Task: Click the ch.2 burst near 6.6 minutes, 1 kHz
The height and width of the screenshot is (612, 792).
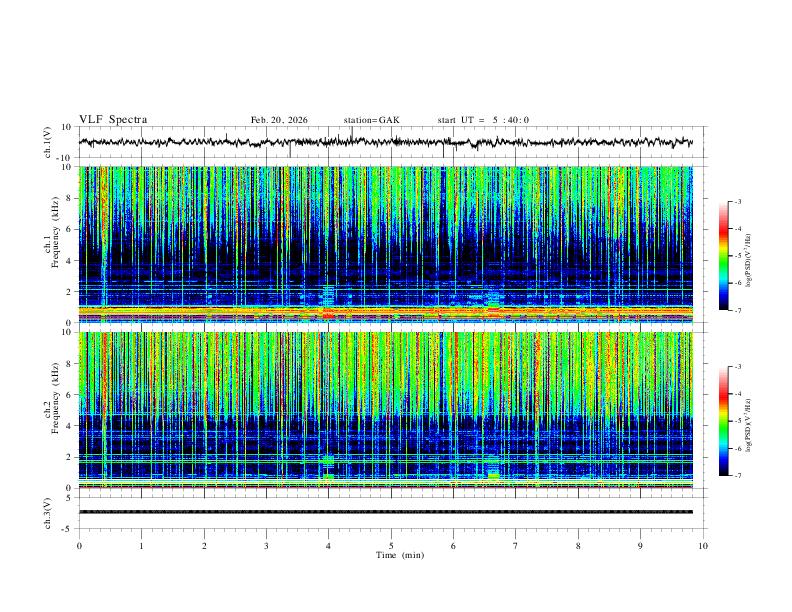Action: (x=493, y=475)
